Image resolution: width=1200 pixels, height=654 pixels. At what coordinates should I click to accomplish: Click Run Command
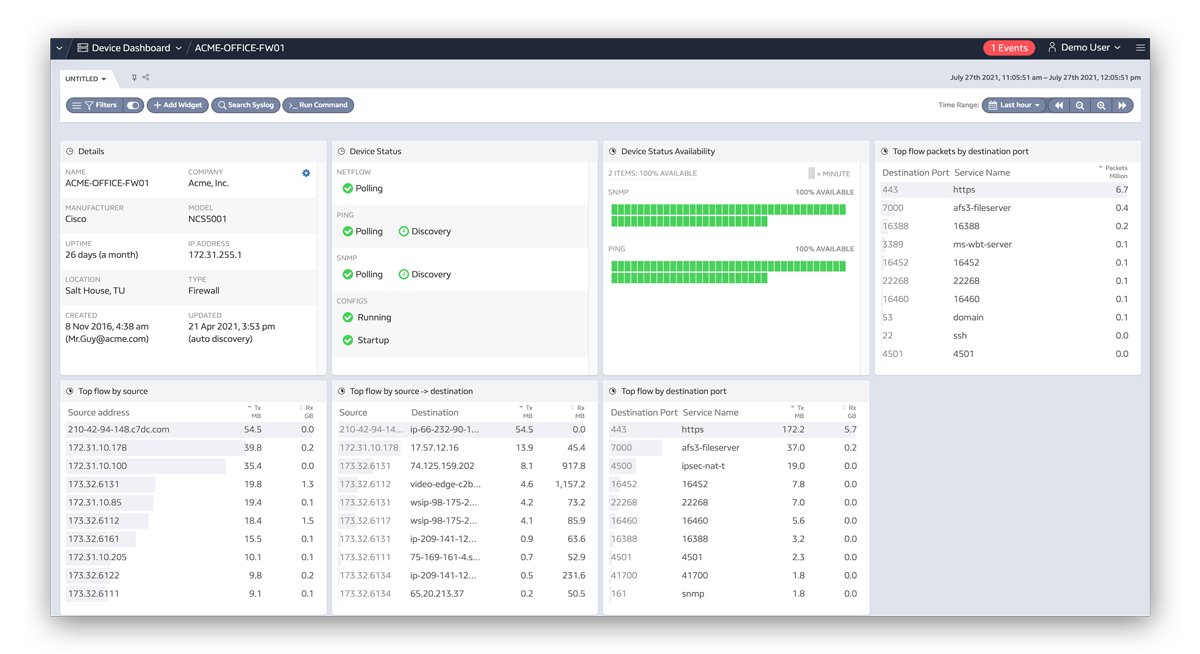click(319, 105)
